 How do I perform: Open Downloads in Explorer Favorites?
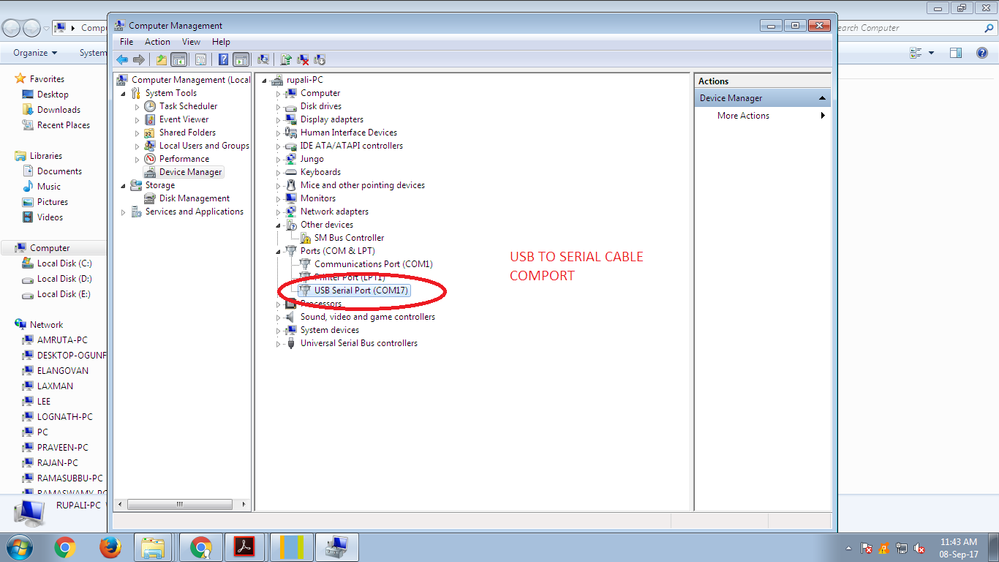pyautogui.click(x=59, y=110)
